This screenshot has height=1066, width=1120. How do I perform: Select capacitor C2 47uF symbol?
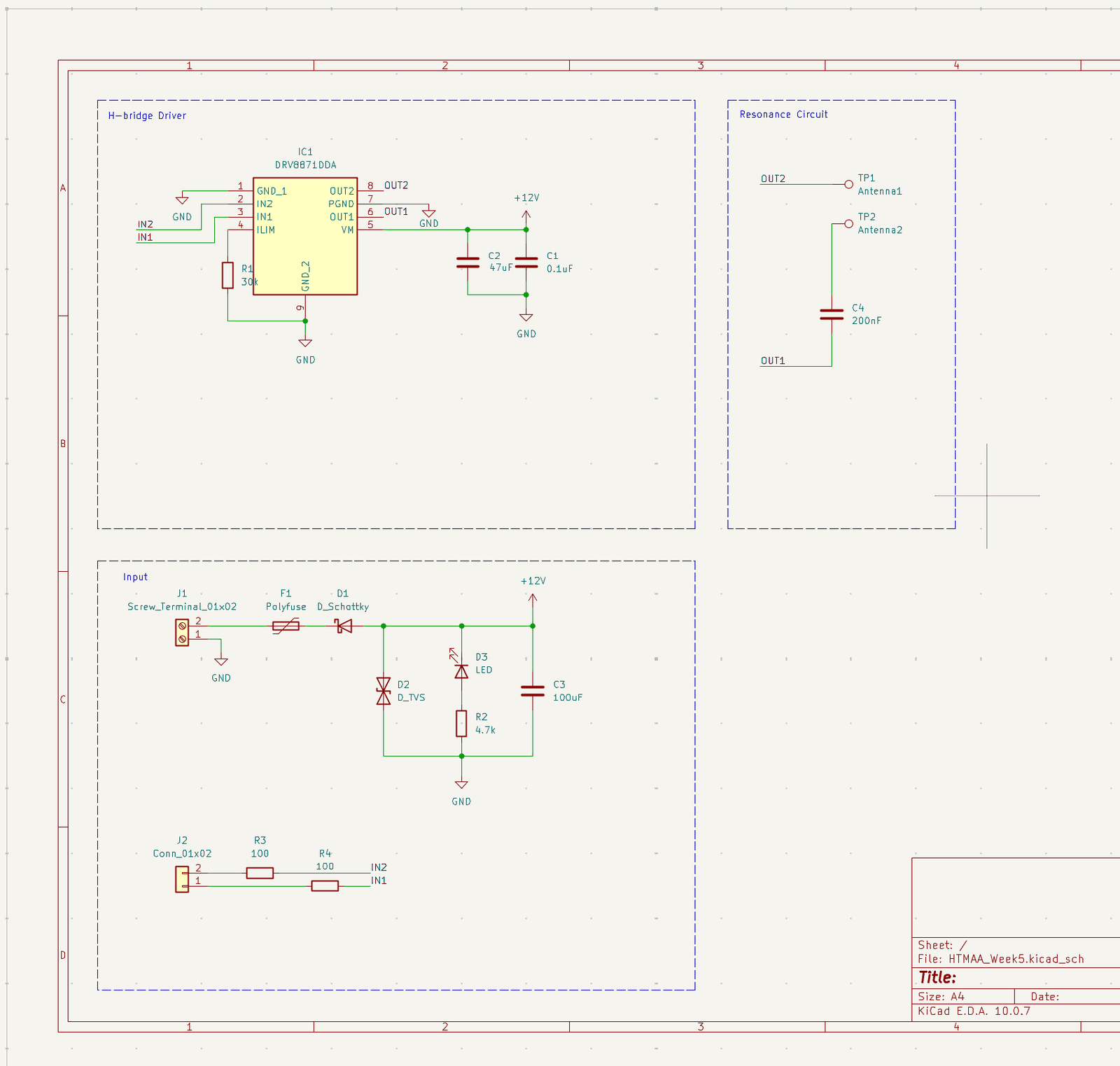click(x=468, y=262)
